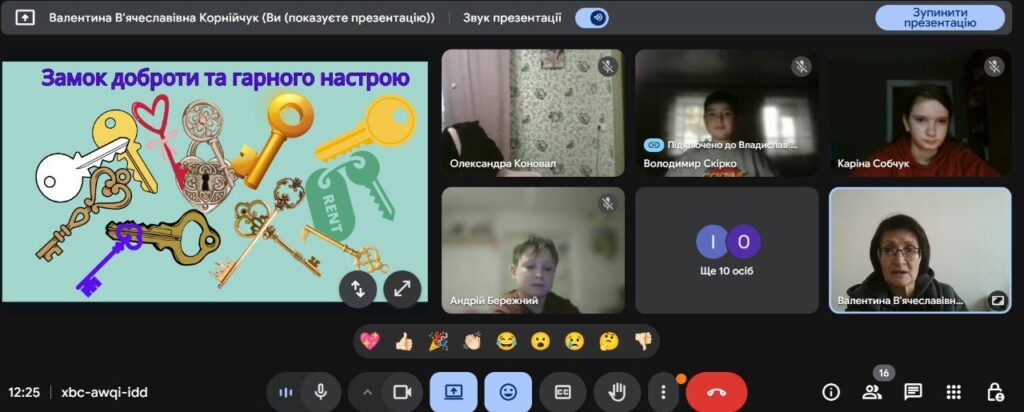Open host controls lock icon

click(994, 392)
